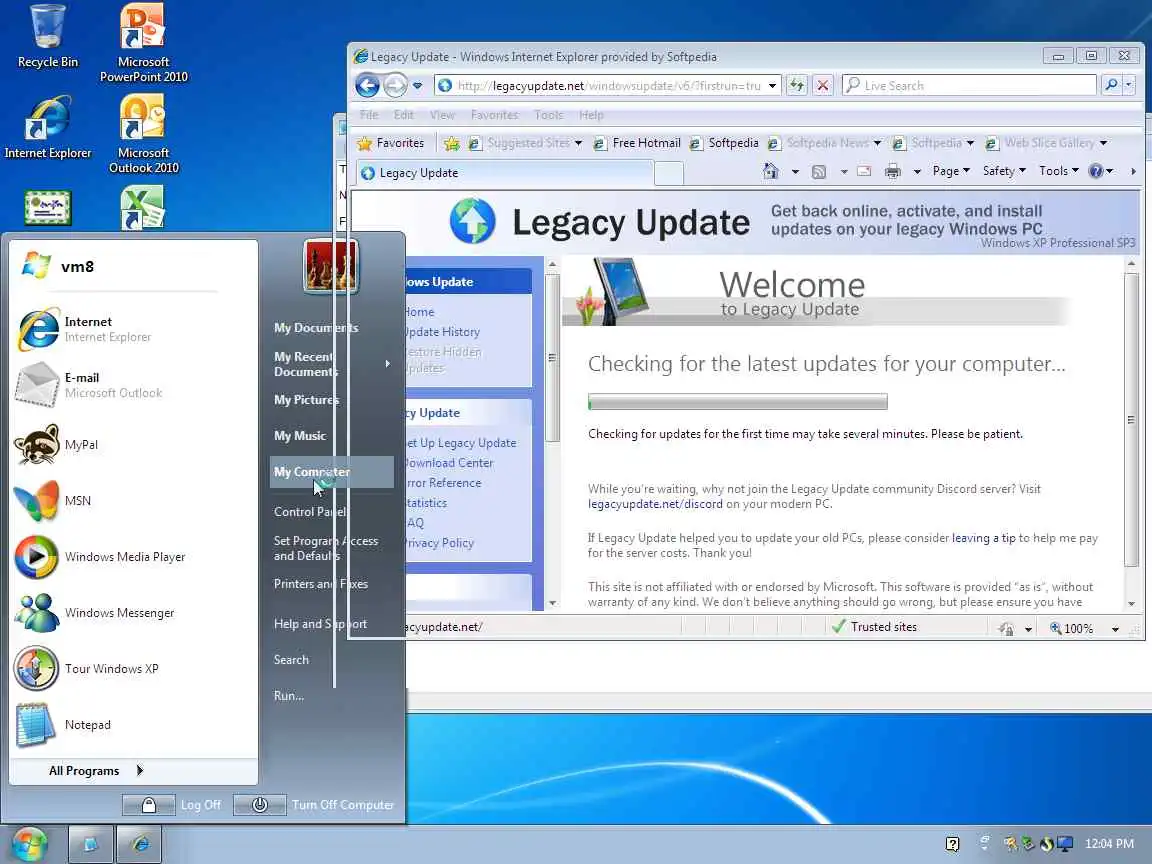Select My Computer in Start menu
The width and height of the screenshot is (1152, 864).
[331, 472]
